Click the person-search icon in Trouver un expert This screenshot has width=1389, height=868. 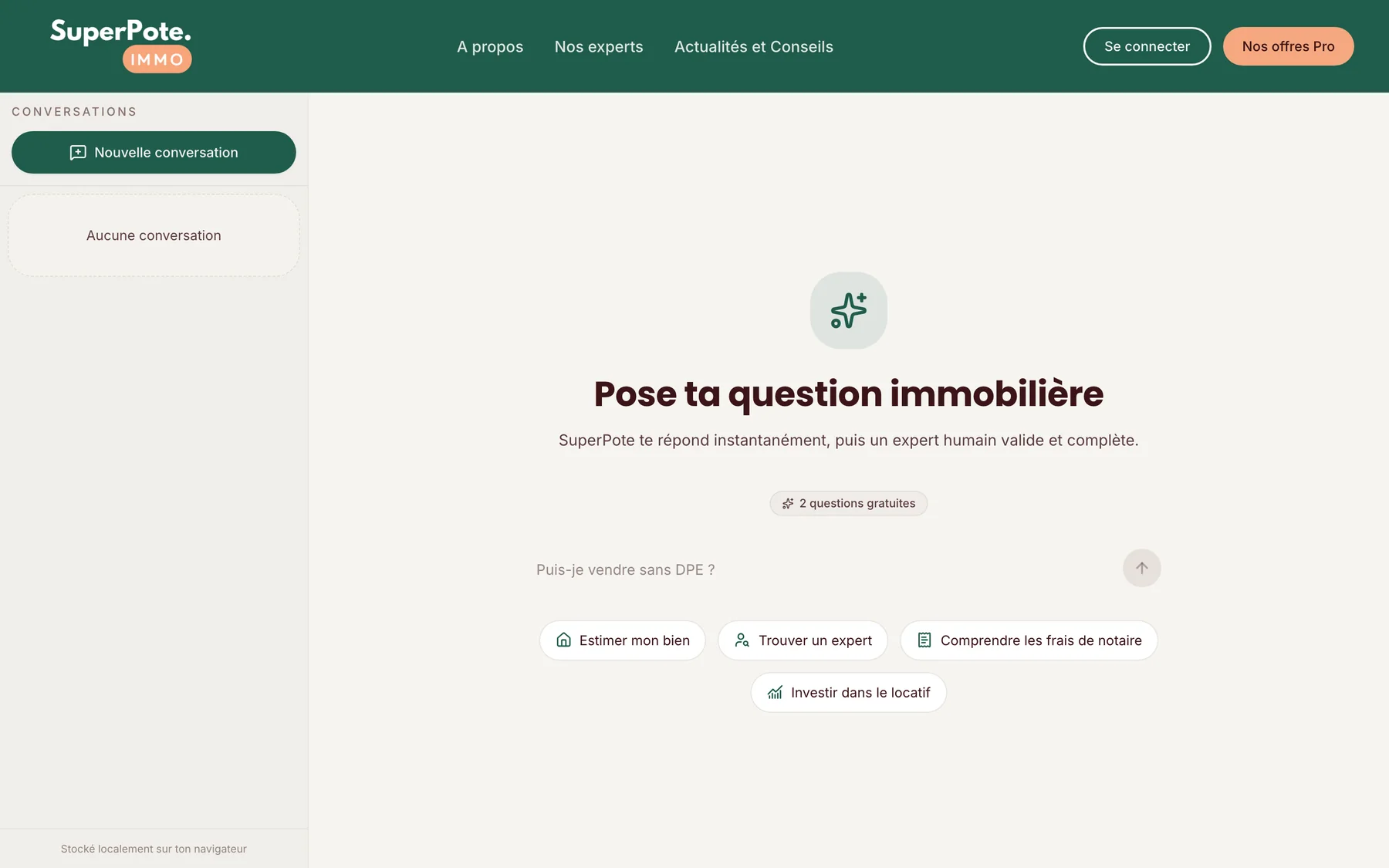pos(742,640)
